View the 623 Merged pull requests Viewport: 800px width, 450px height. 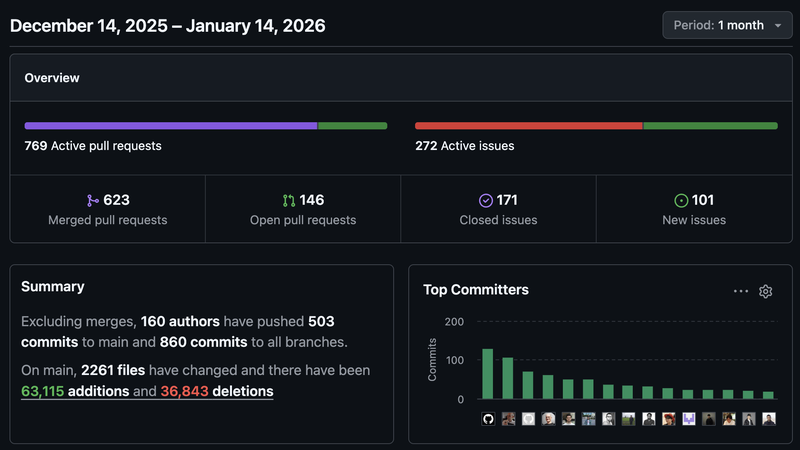pos(107,209)
